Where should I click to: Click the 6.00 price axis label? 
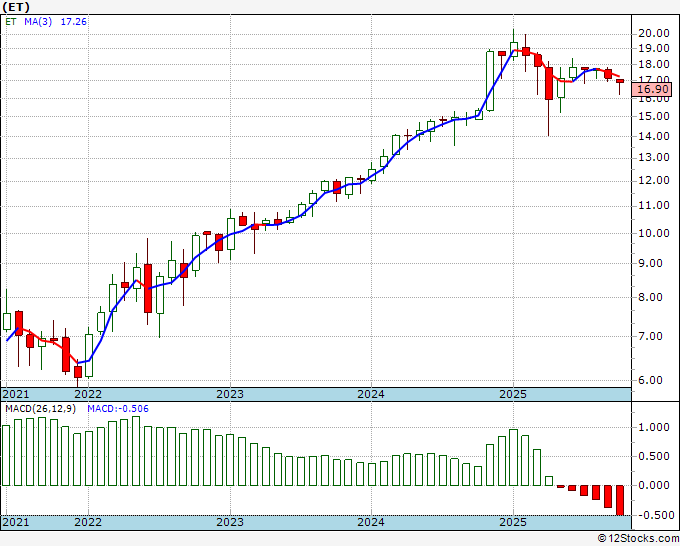click(x=658, y=380)
